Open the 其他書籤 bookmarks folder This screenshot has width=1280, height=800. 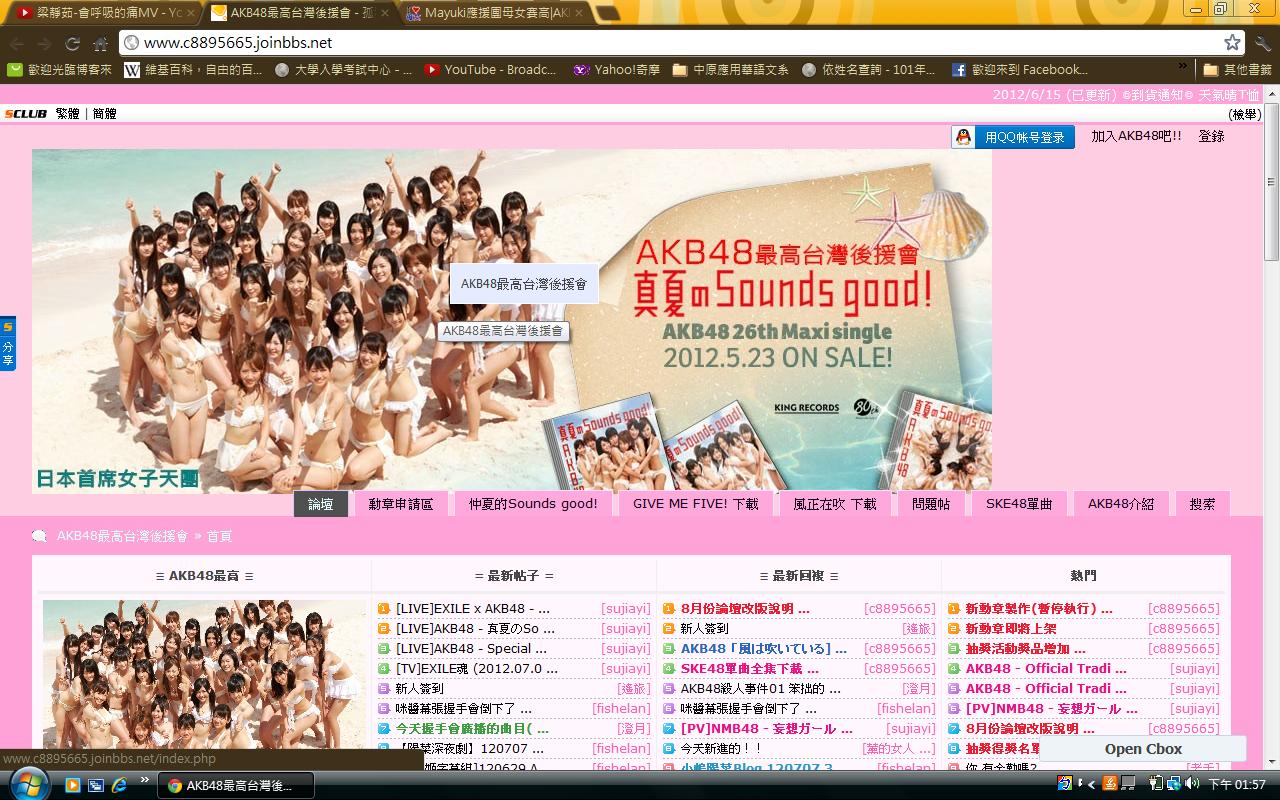click(x=1238, y=70)
